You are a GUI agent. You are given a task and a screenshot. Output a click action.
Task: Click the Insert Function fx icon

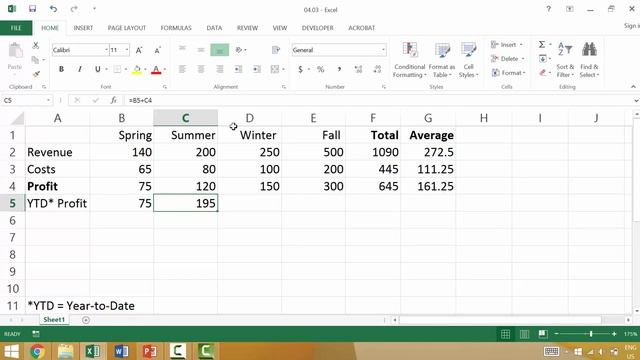point(113,100)
